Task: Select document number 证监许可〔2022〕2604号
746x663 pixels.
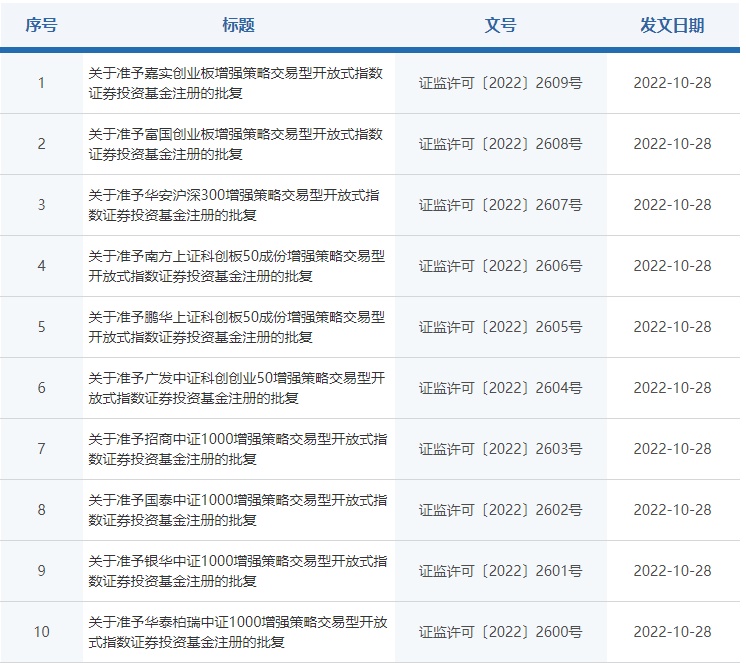Action: pyautogui.click(x=501, y=388)
